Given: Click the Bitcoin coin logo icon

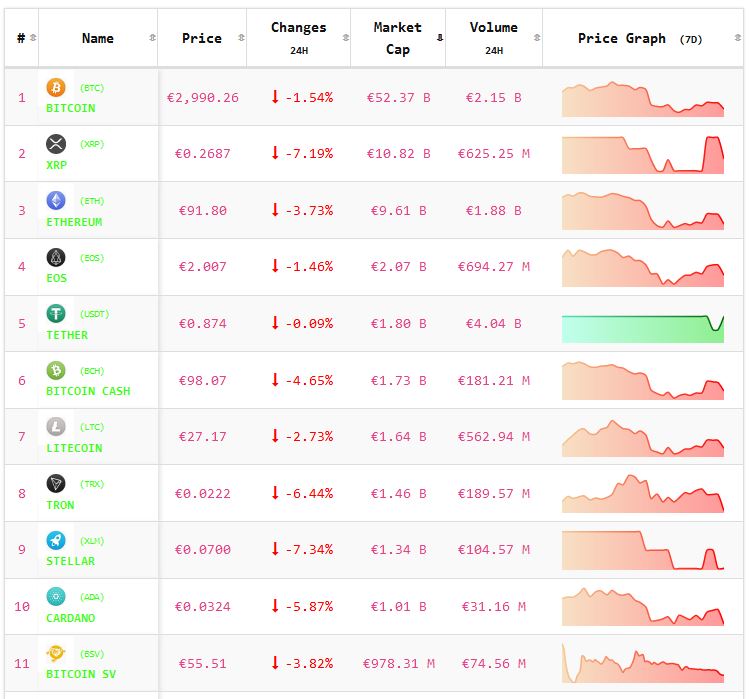Looking at the screenshot, I should 56,88.
